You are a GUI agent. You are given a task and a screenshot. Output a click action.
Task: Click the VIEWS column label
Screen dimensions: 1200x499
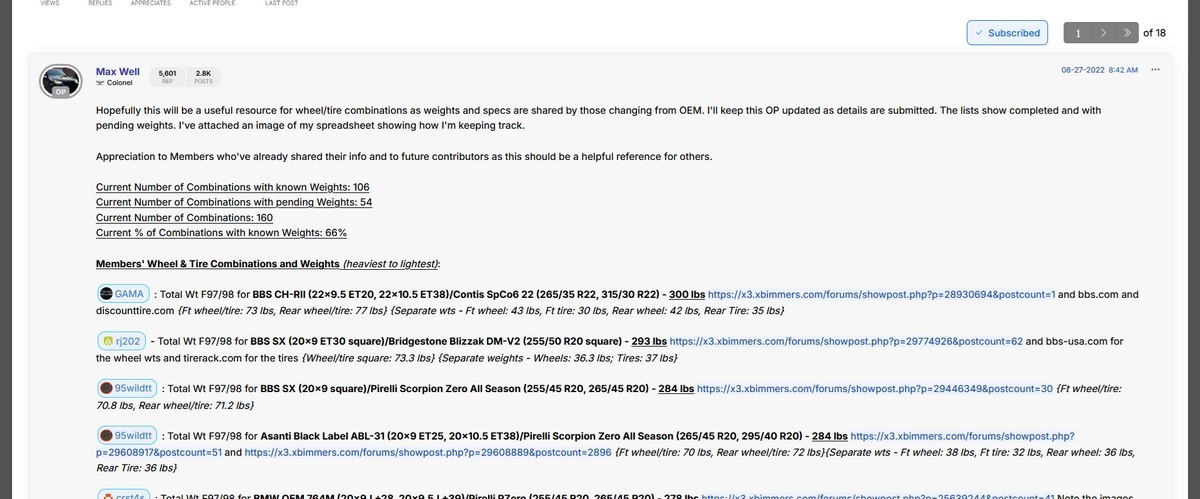click(49, 3)
